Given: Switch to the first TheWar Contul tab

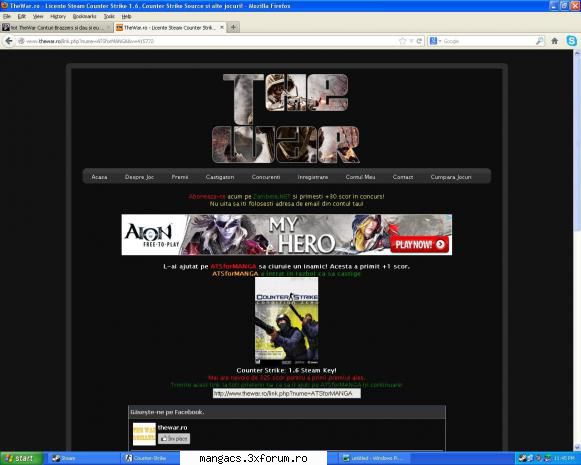Looking at the screenshot, I should click(x=56, y=27).
